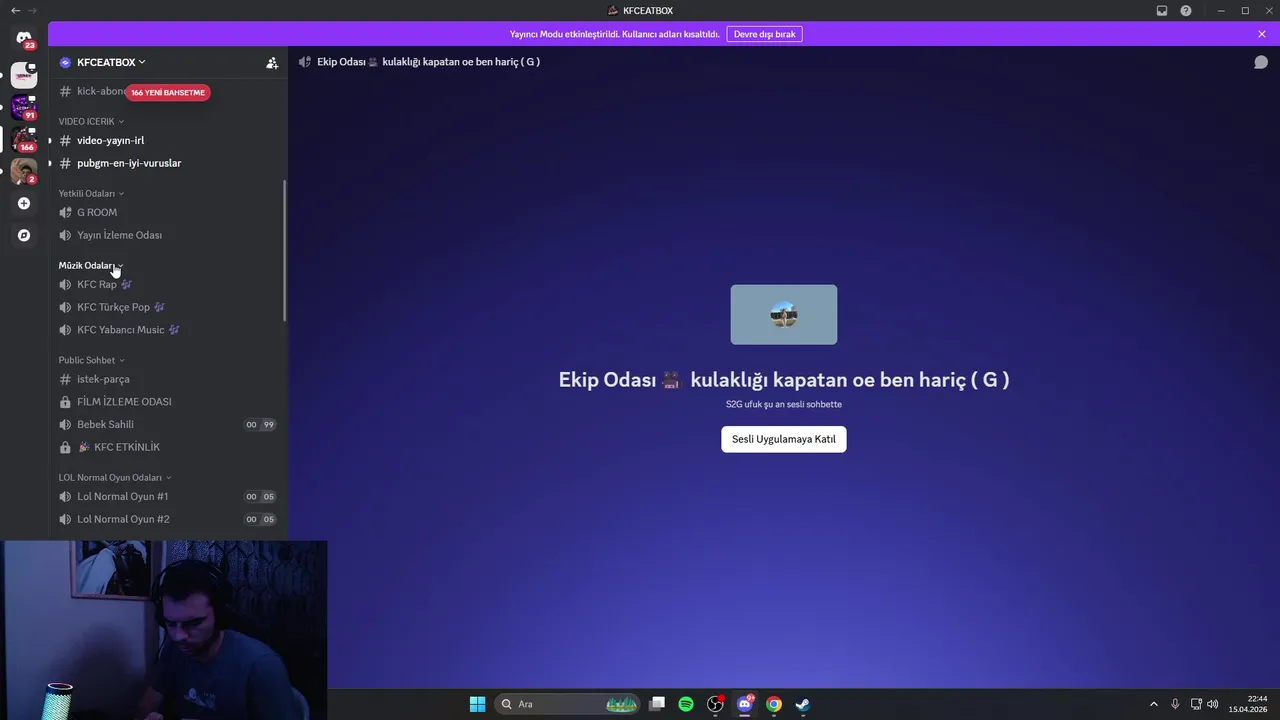
Task: Open Spotify from the taskbar
Action: 686,704
